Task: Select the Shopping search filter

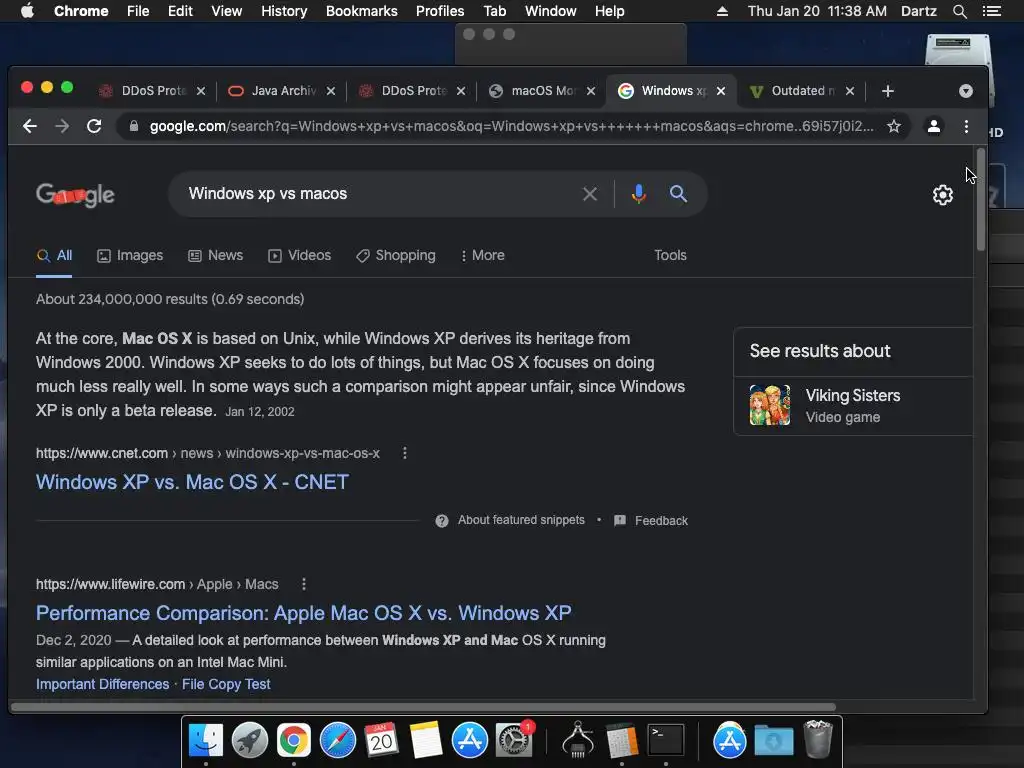Action: click(396, 255)
